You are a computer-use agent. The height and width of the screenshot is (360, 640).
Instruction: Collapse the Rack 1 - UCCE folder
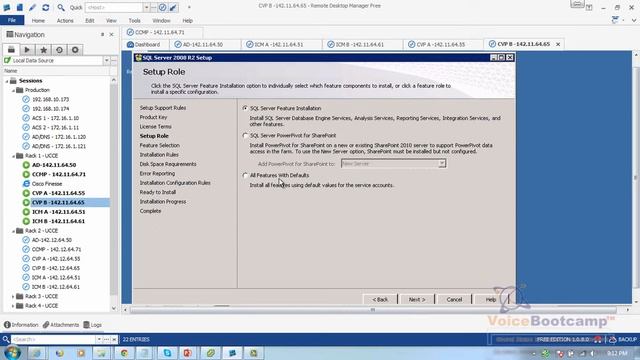(13, 156)
